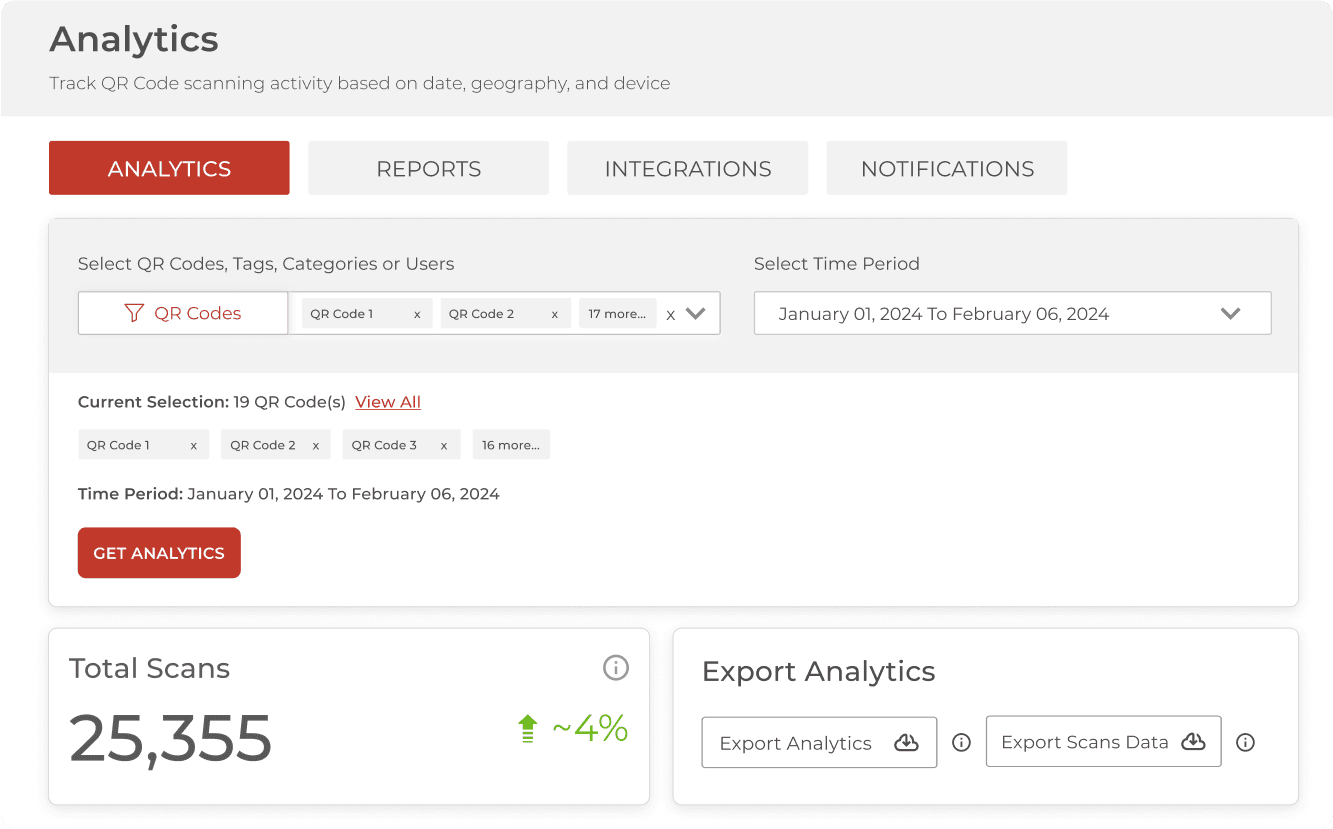Click the info icon in Total Scans card
1333x829 pixels.
616,667
